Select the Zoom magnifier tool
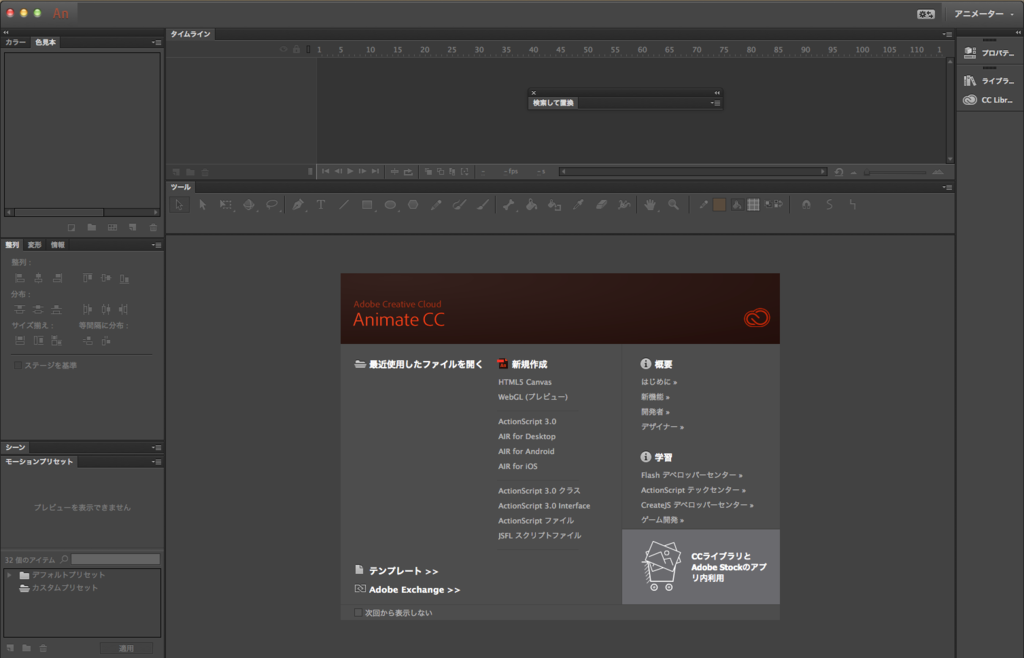 (x=673, y=205)
